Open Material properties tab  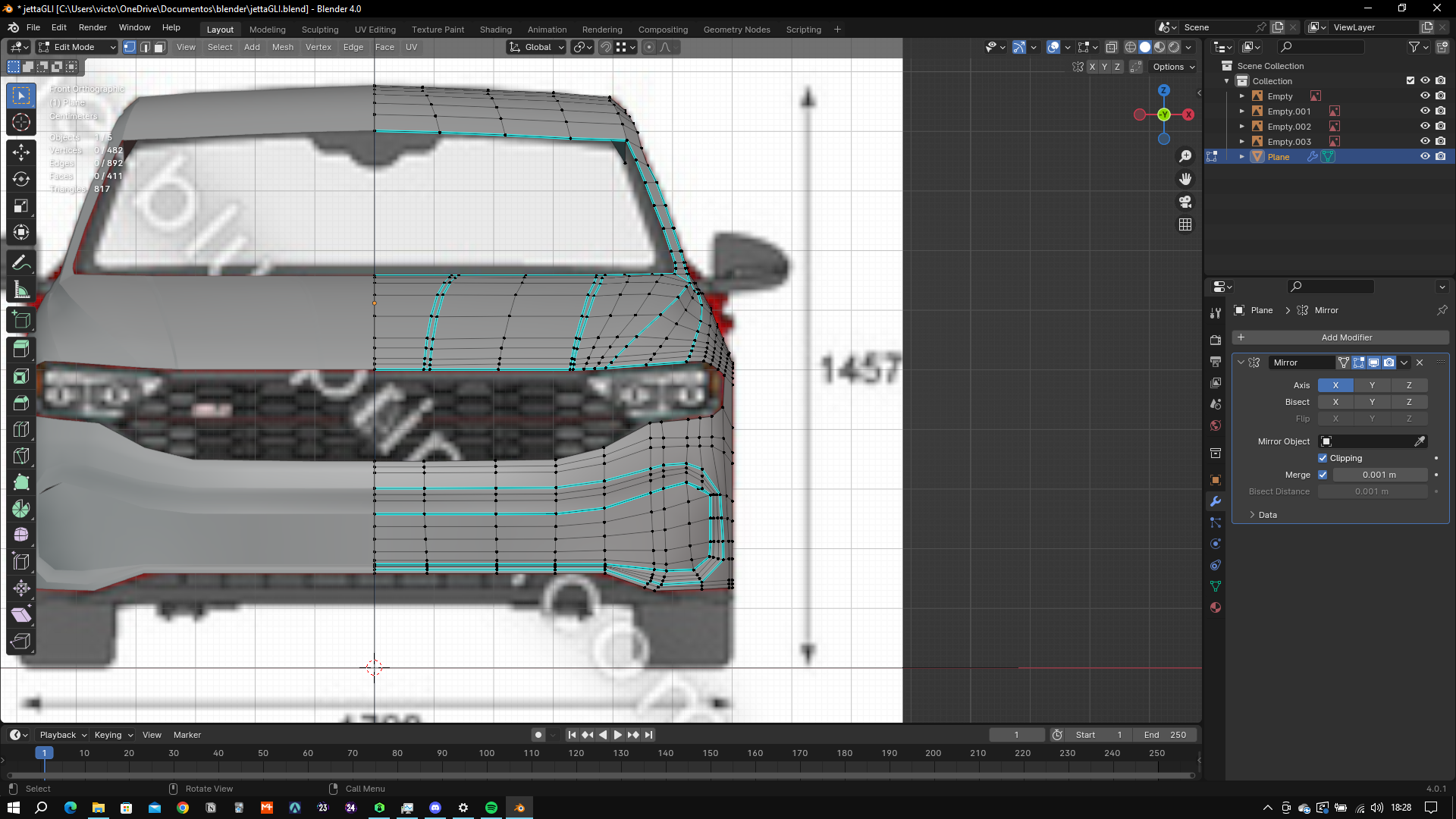tap(1216, 607)
